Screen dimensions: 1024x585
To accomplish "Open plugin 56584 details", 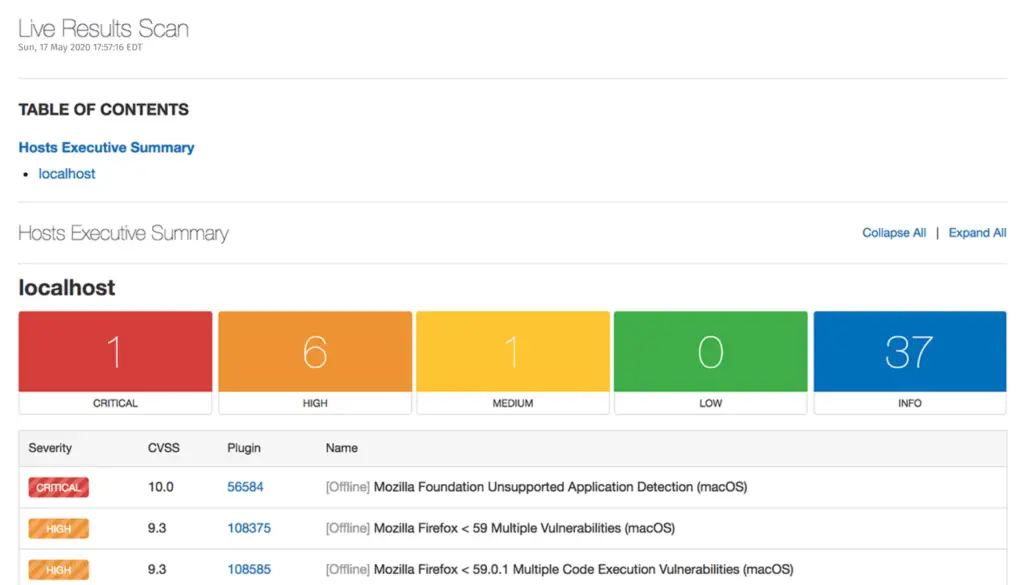I will click(244, 487).
